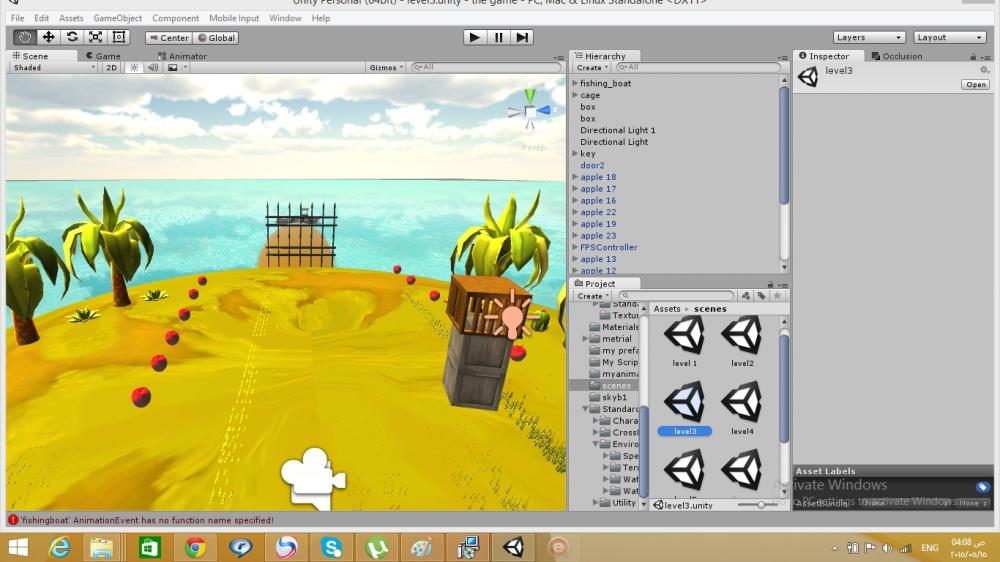Click search by label icon in Project

pyautogui.click(x=761, y=296)
